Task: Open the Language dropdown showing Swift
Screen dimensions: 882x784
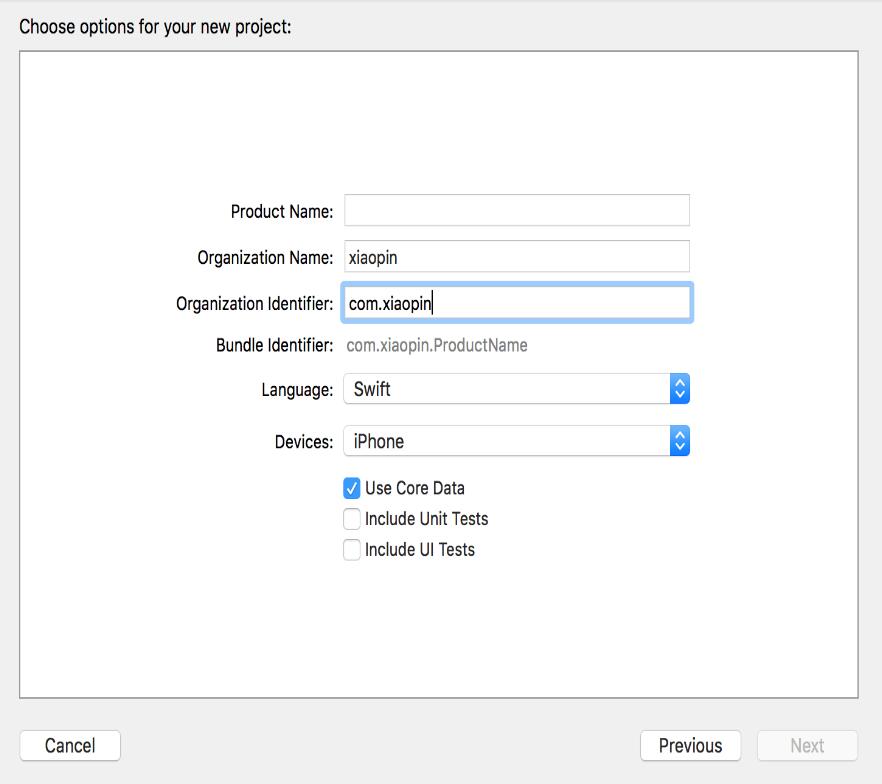Action: [506, 389]
